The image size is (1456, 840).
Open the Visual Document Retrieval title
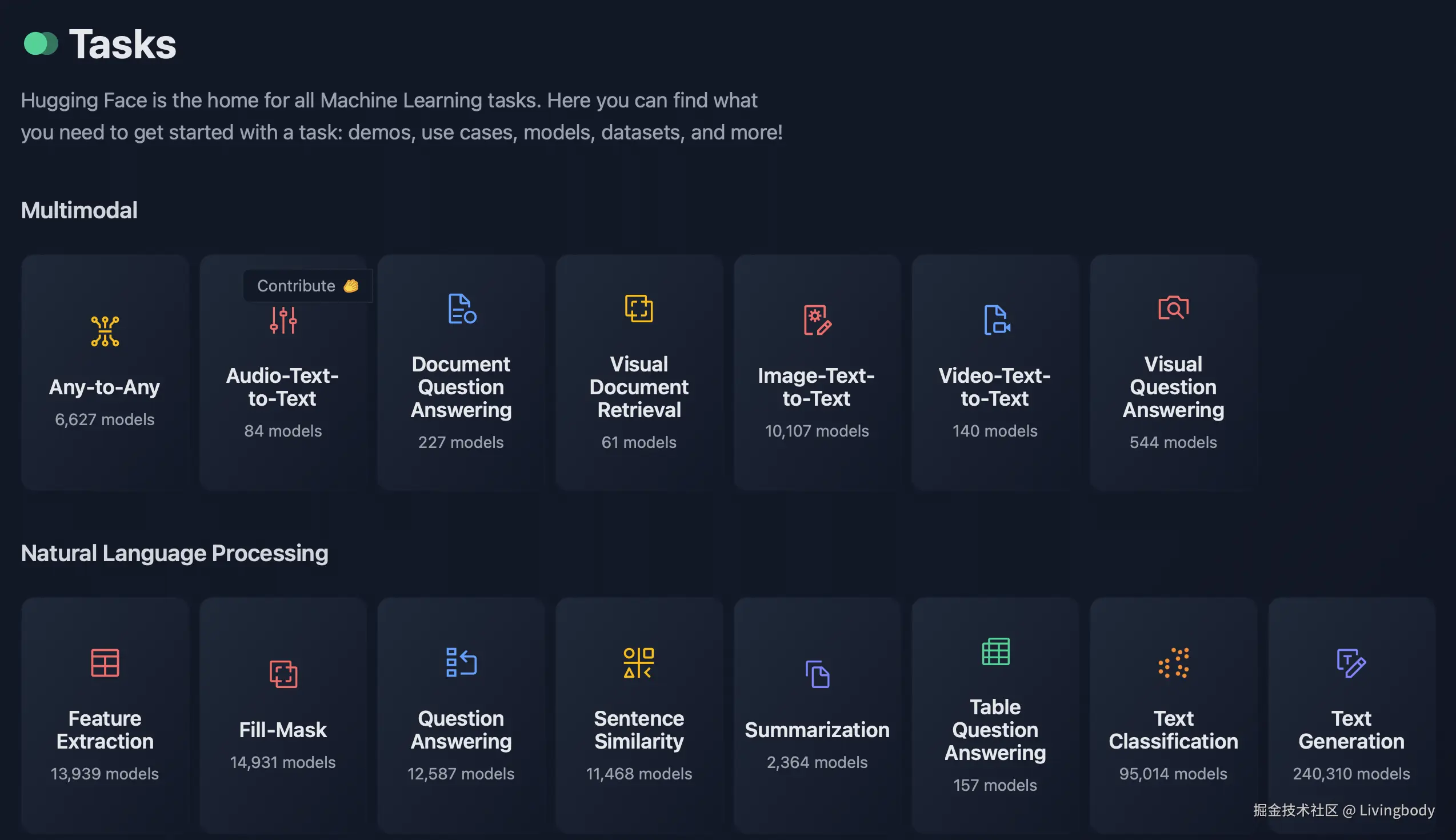point(639,387)
